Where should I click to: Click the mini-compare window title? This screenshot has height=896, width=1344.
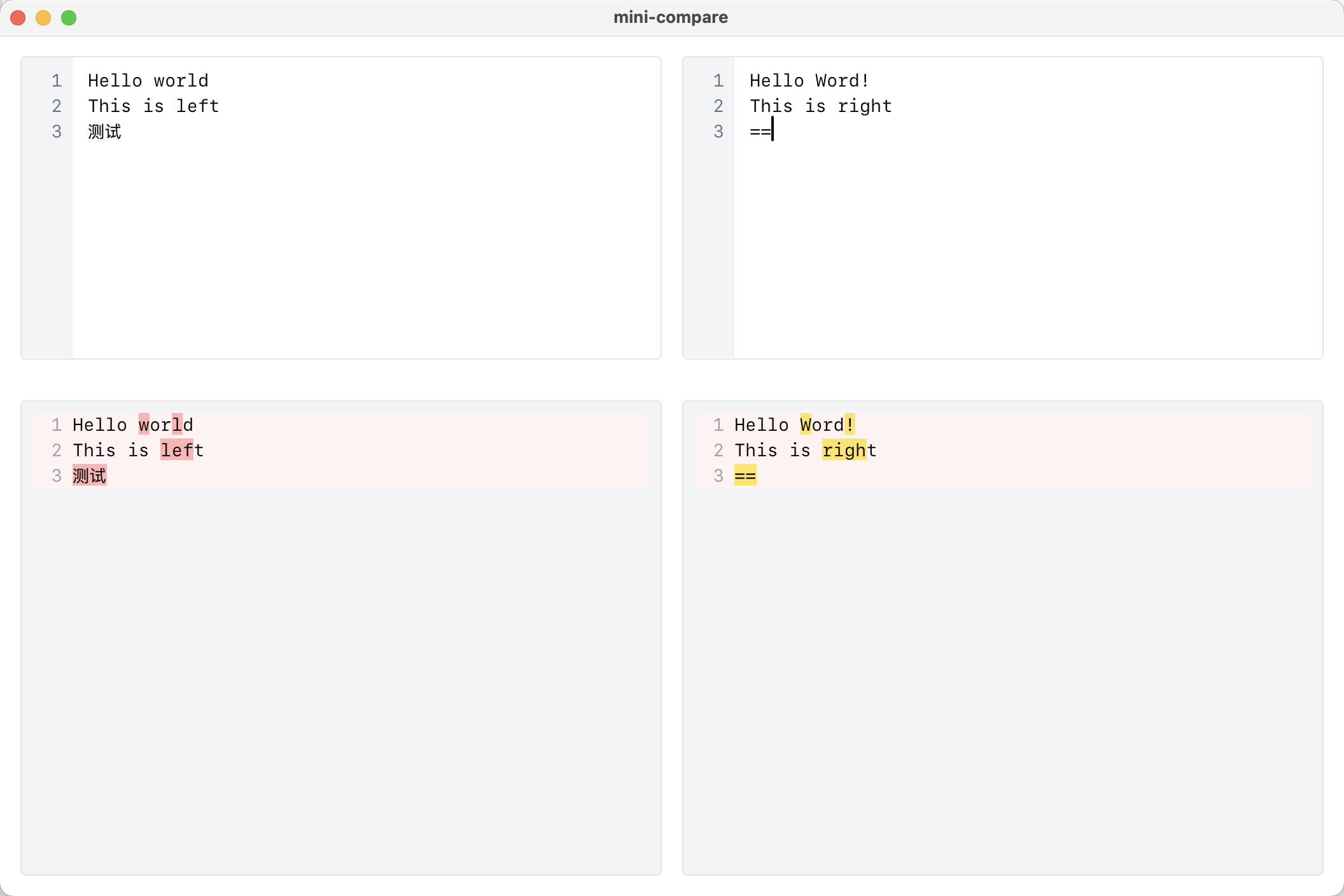(671, 17)
